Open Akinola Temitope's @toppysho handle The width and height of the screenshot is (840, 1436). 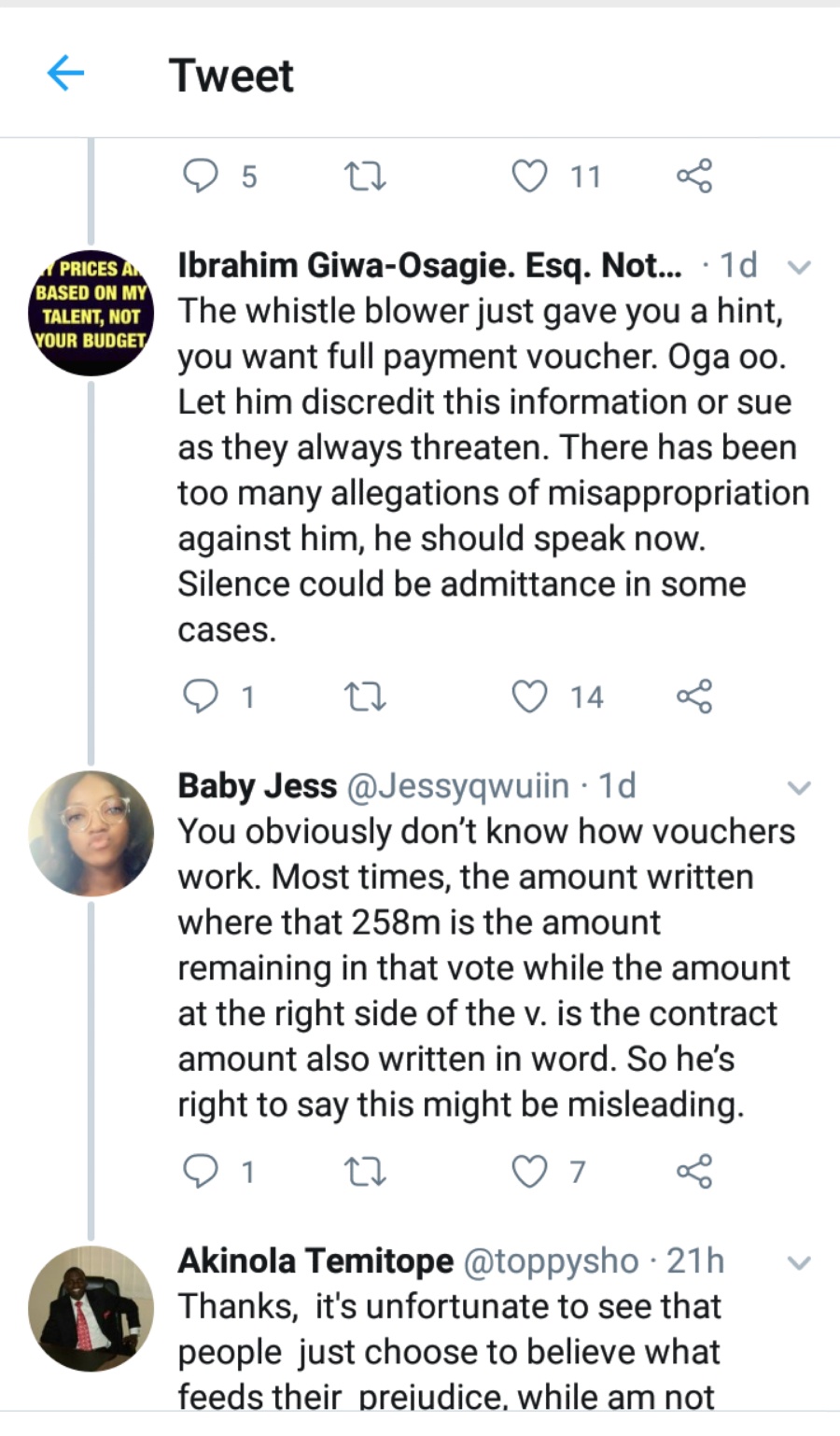(551, 1260)
